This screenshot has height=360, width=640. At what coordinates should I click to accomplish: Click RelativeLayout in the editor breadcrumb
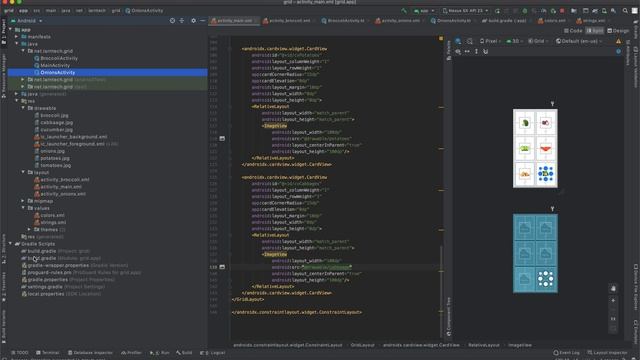click(x=484, y=345)
